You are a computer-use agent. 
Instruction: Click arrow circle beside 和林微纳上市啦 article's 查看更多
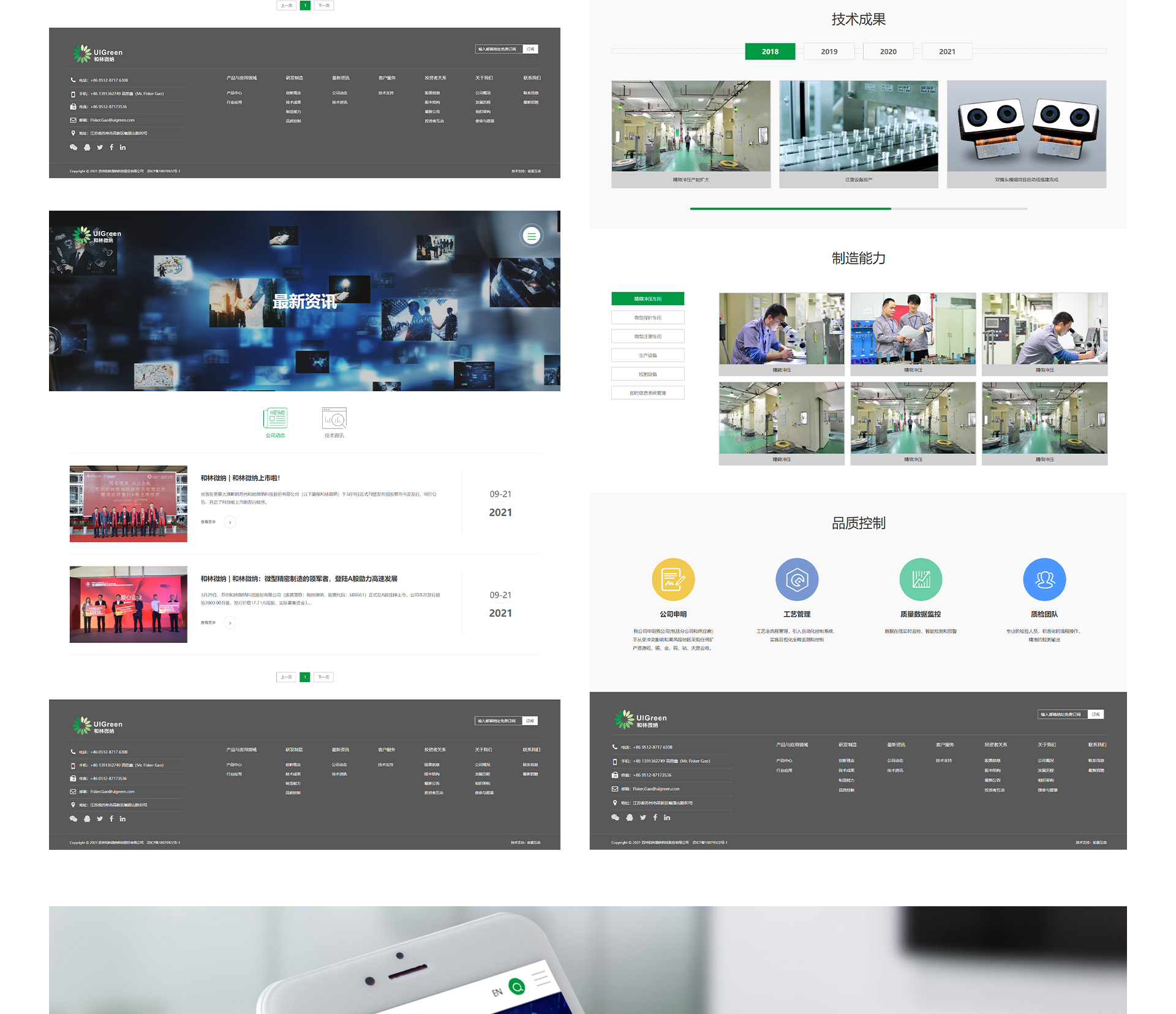[230, 522]
